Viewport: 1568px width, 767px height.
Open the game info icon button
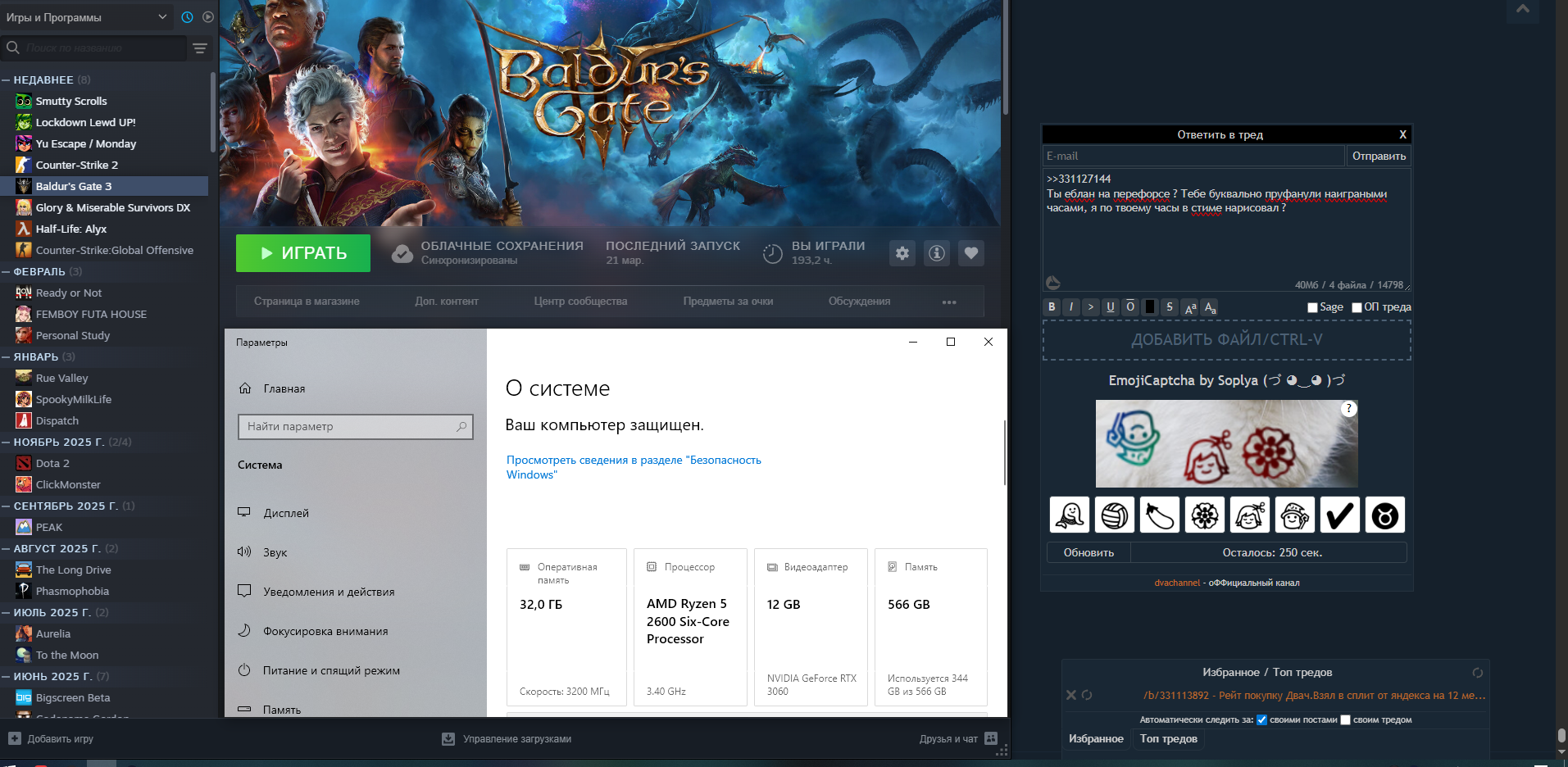[937, 253]
